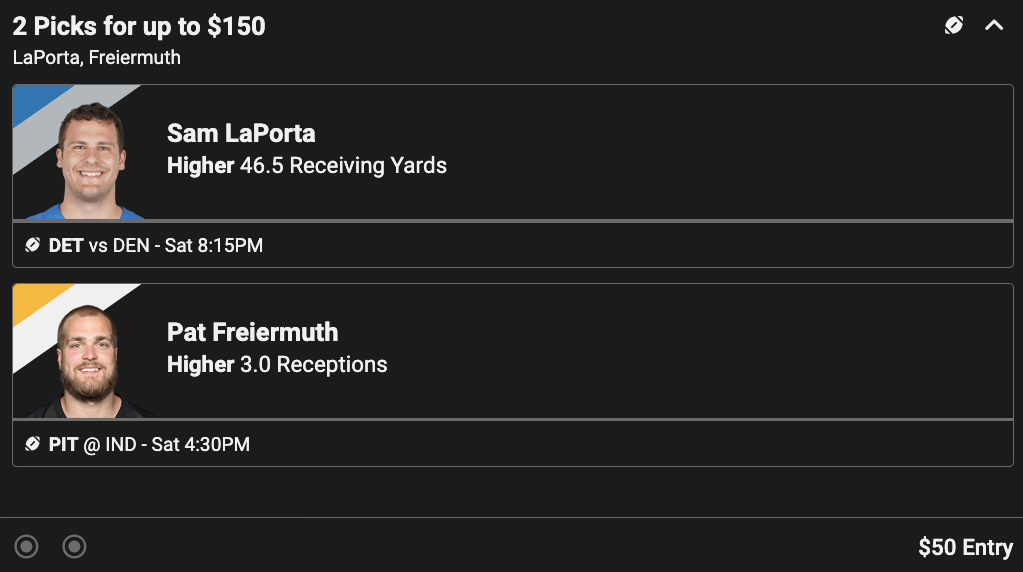
Task: Click the "LaPorta, Freiermuth" subtitle
Action: pyautogui.click(x=97, y=57)
